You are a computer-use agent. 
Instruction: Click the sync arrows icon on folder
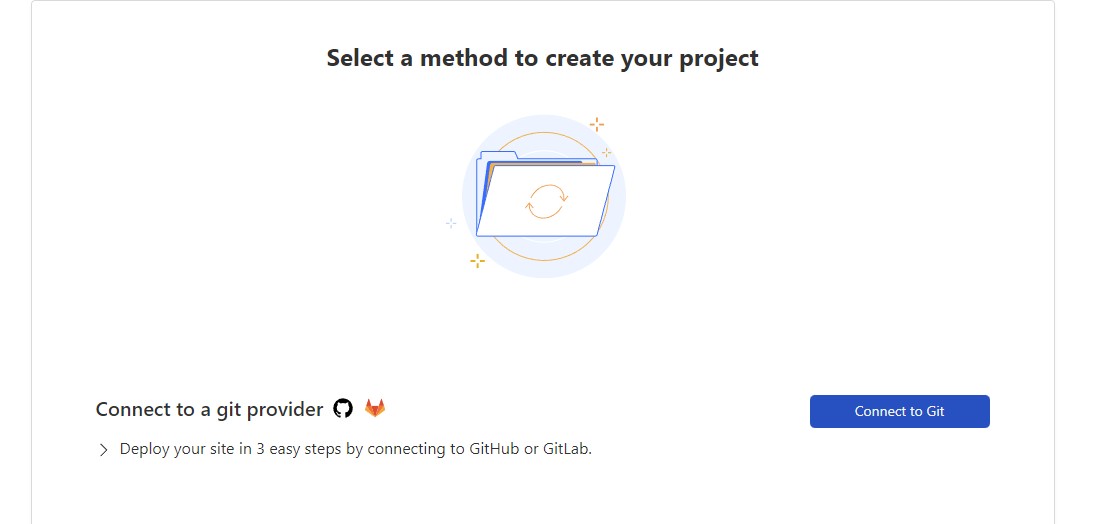(546, 201)
